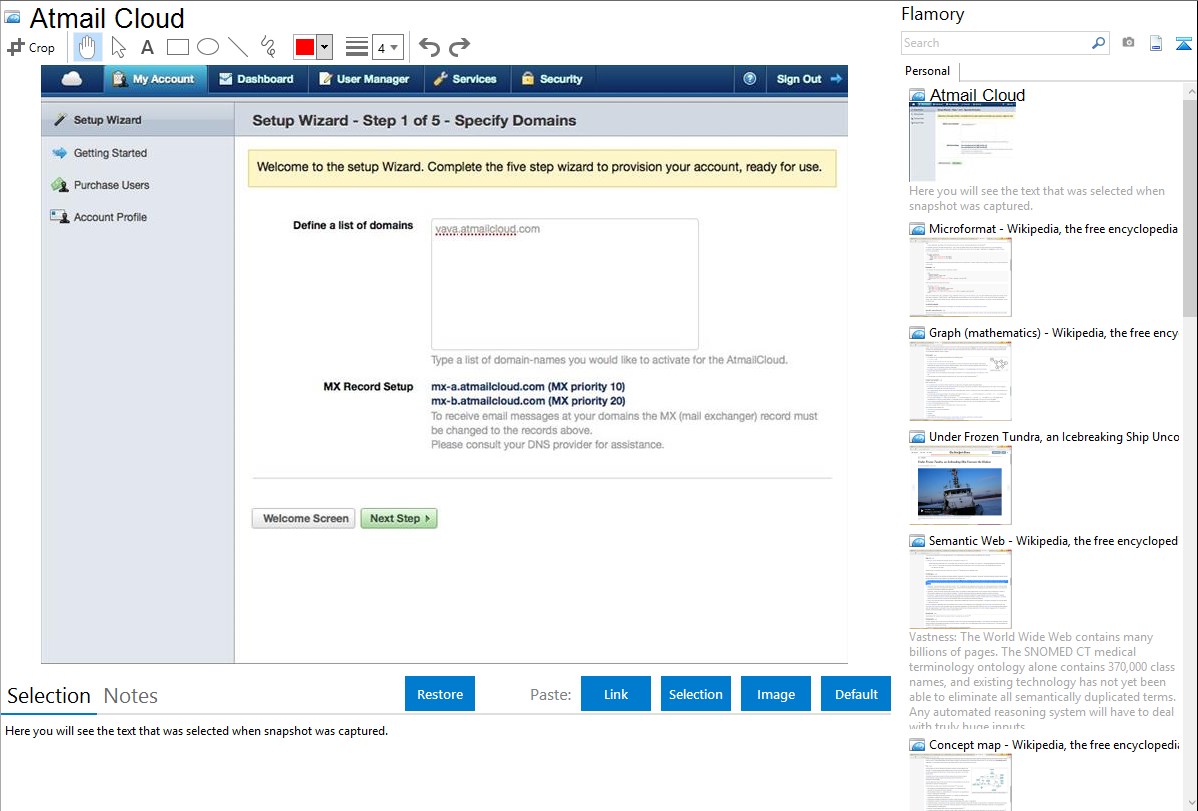Click the Flamory search field
This screenshot has width=1198, height=811.
995,43
